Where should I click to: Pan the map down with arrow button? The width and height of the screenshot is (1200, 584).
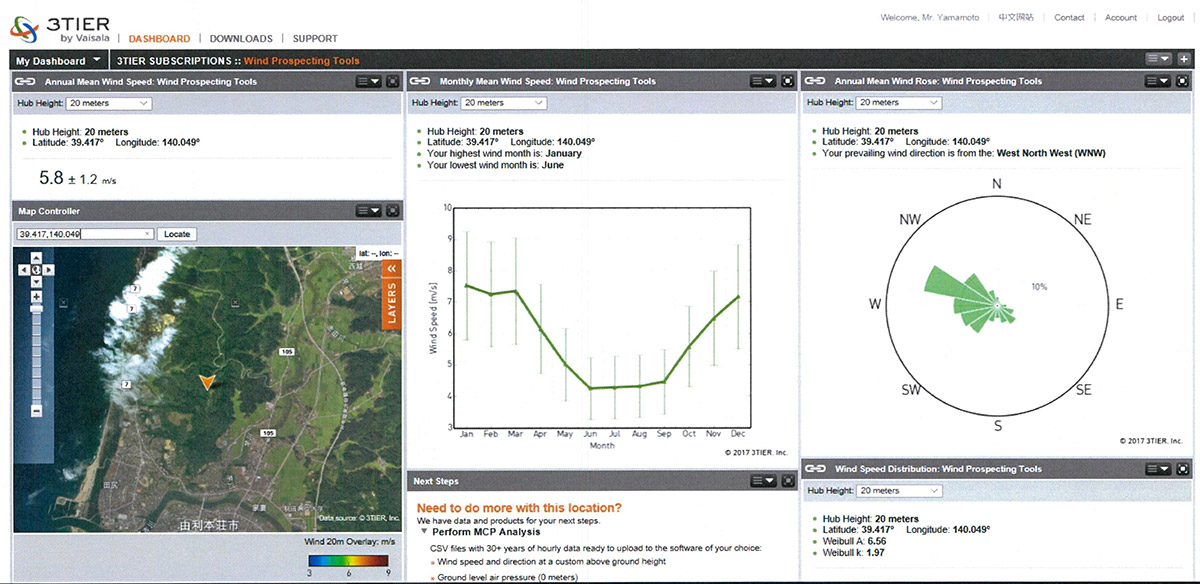(x=36, y=282)
